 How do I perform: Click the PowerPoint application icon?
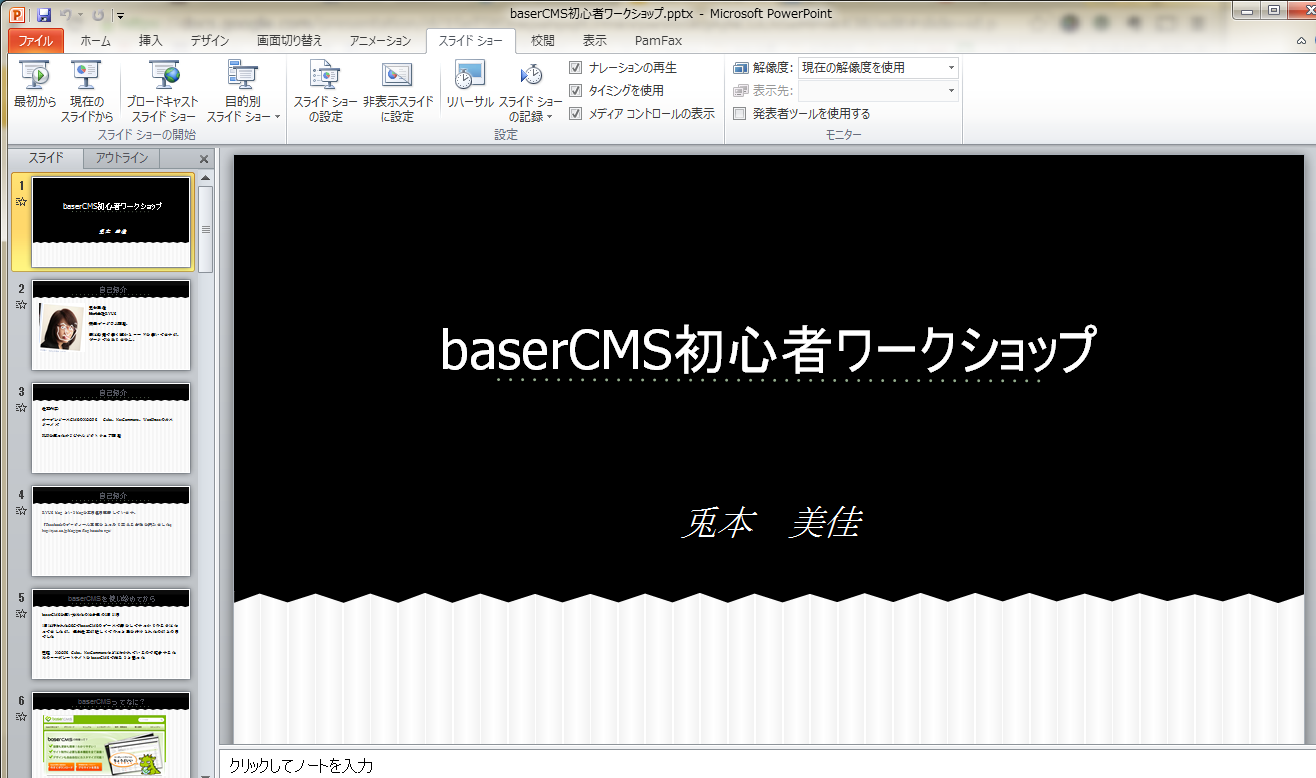[x=17, y=15]
